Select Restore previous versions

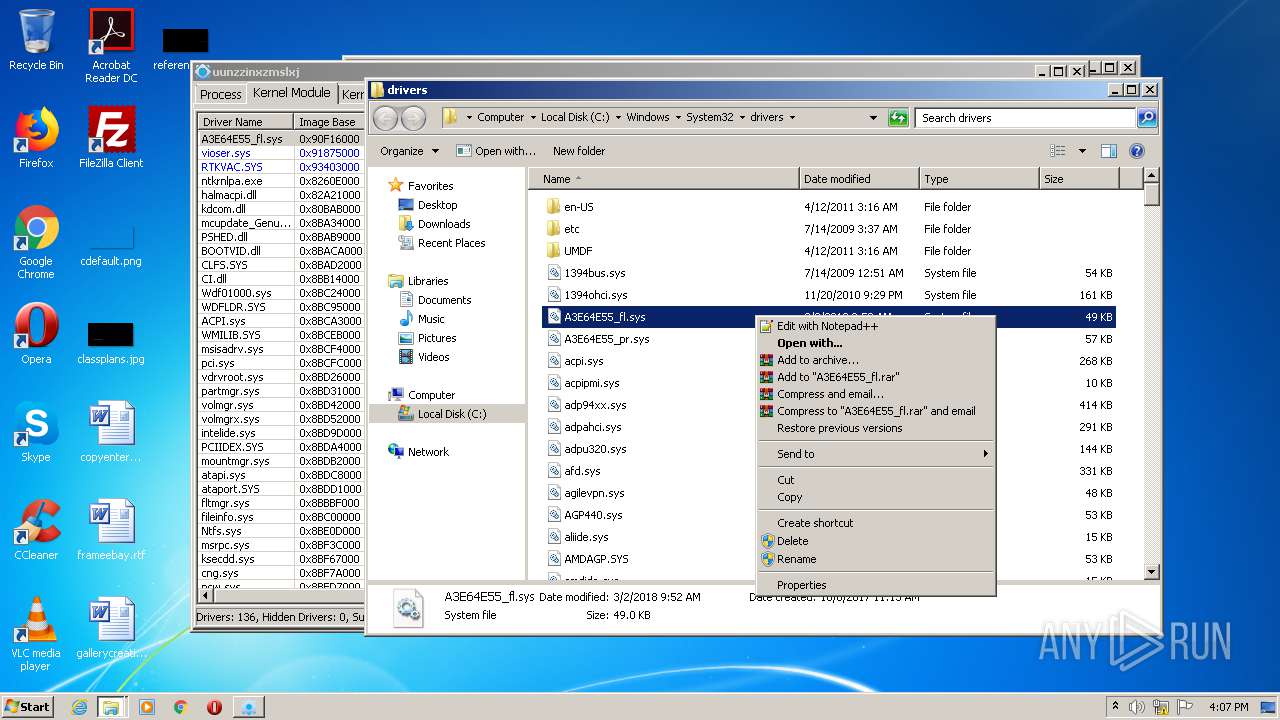click(875, 428)
